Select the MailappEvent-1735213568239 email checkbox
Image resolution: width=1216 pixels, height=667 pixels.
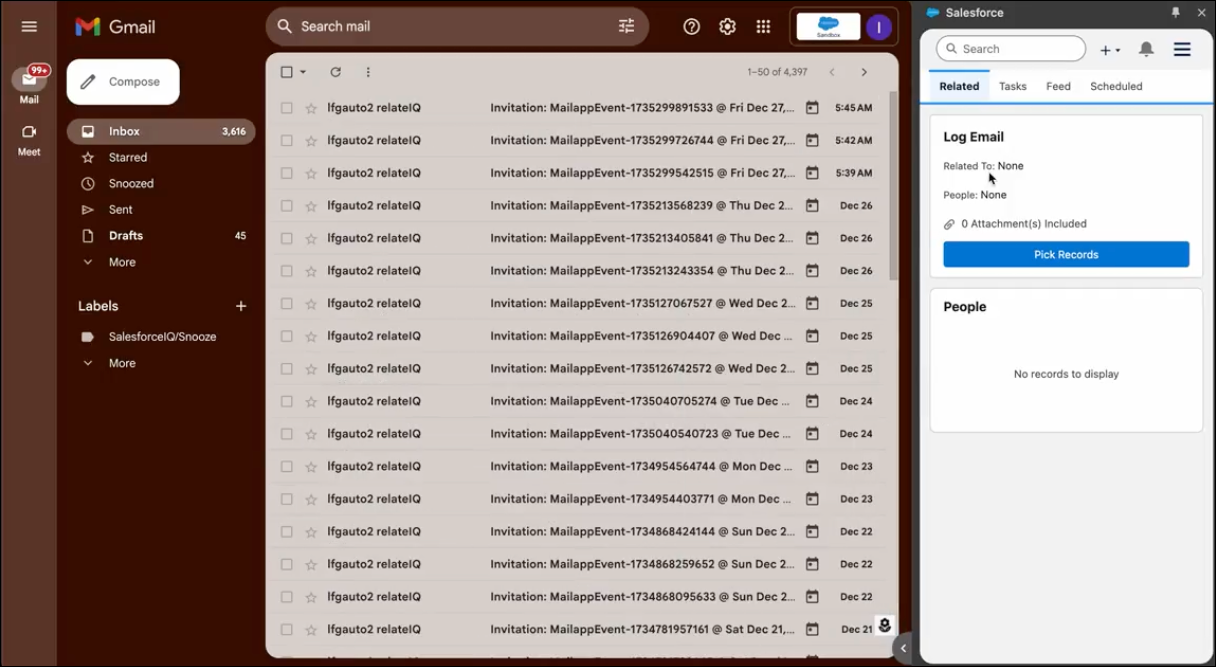(287, 206)
